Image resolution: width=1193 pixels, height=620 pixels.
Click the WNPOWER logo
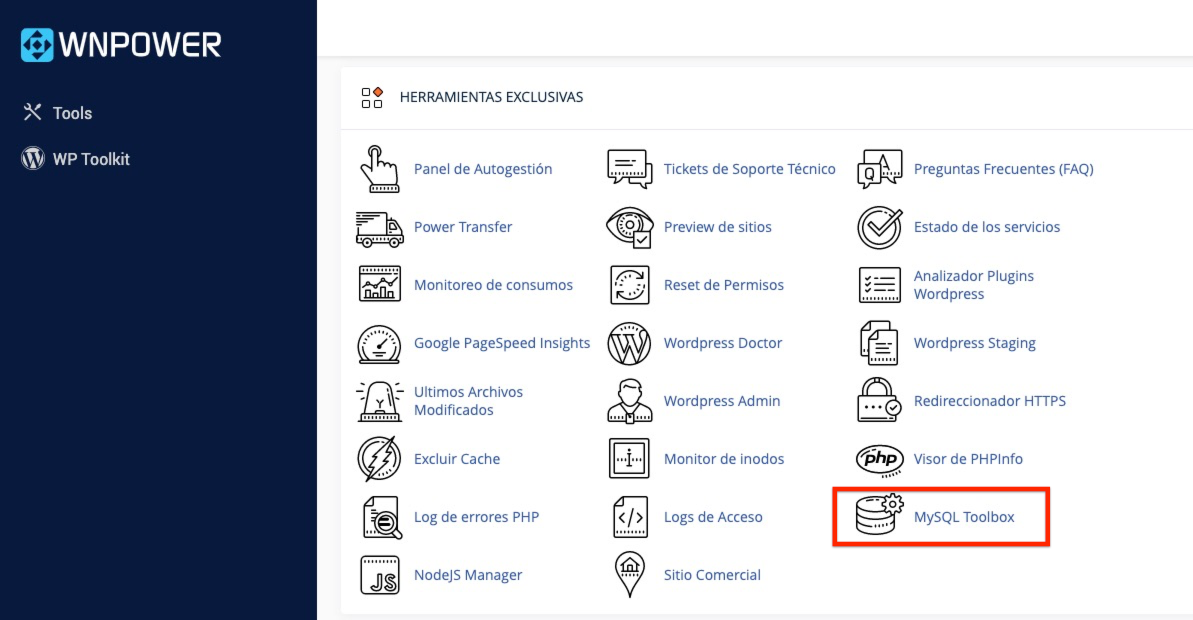click(x=119, y=44)
